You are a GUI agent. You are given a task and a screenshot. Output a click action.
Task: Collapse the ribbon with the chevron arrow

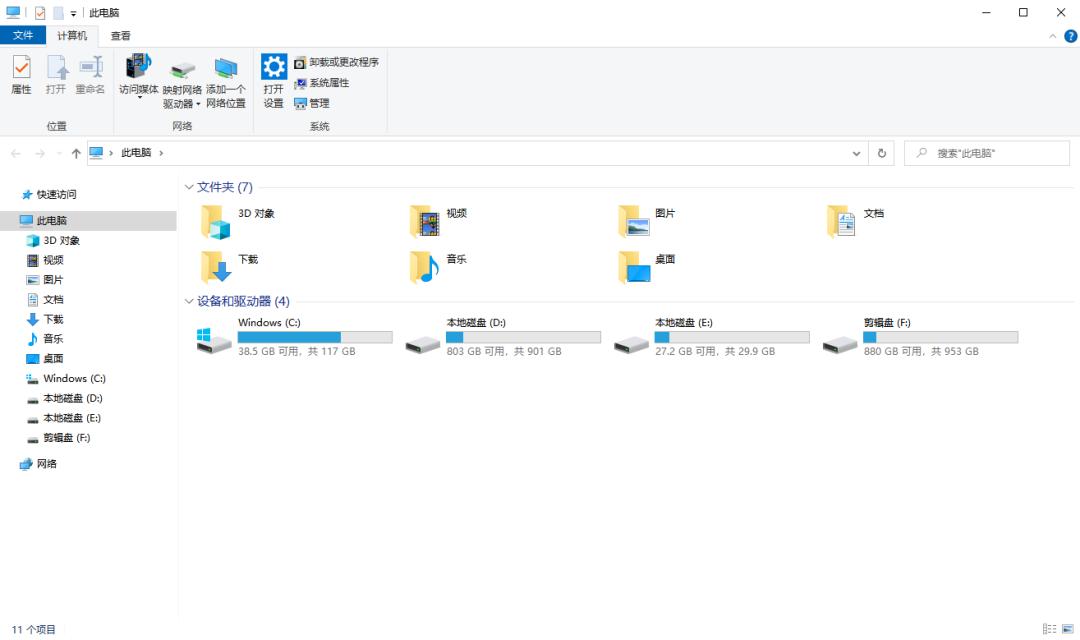1052,36
